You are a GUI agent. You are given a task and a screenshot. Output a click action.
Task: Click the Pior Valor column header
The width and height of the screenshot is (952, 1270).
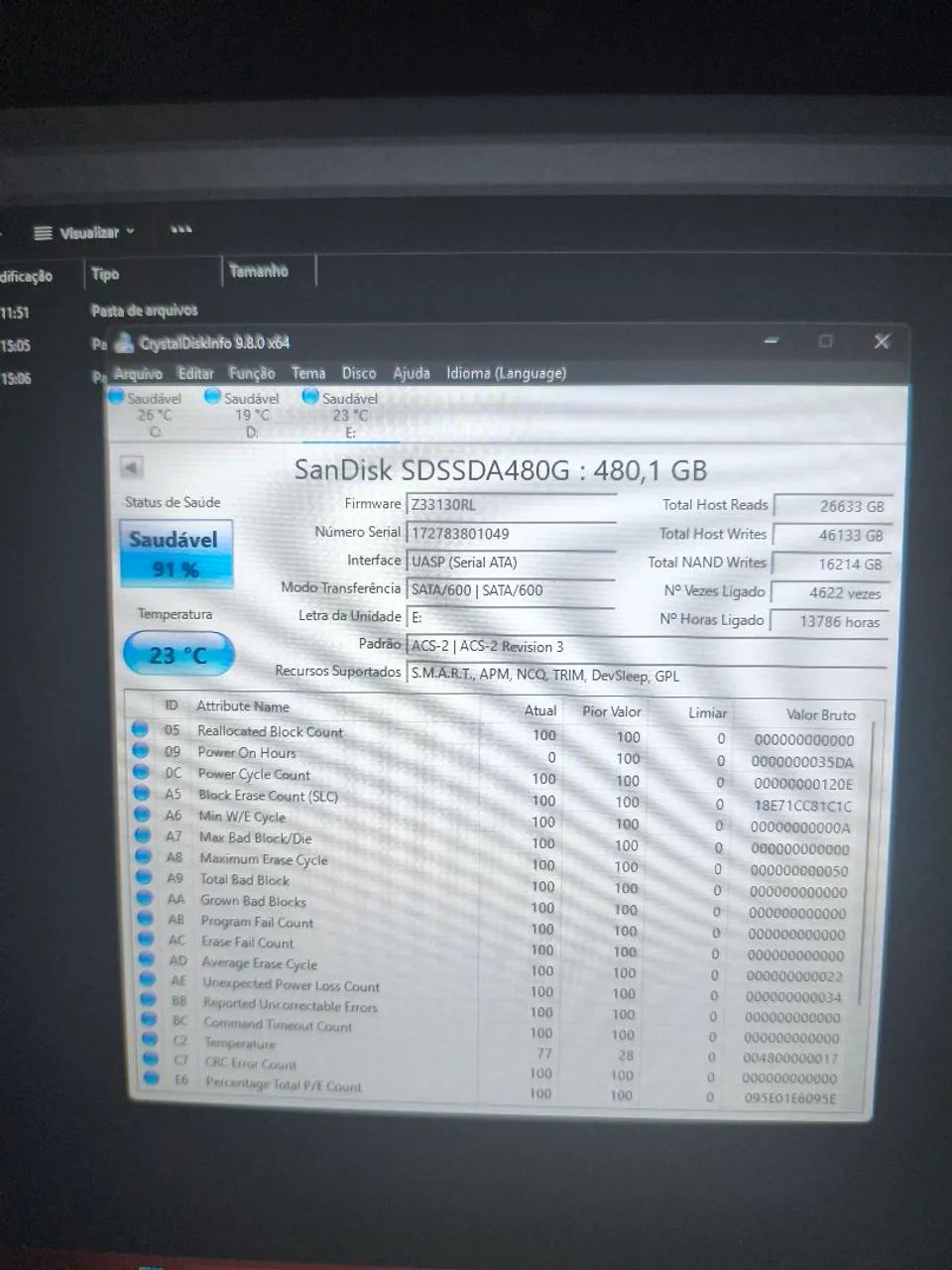click(612, 711)
